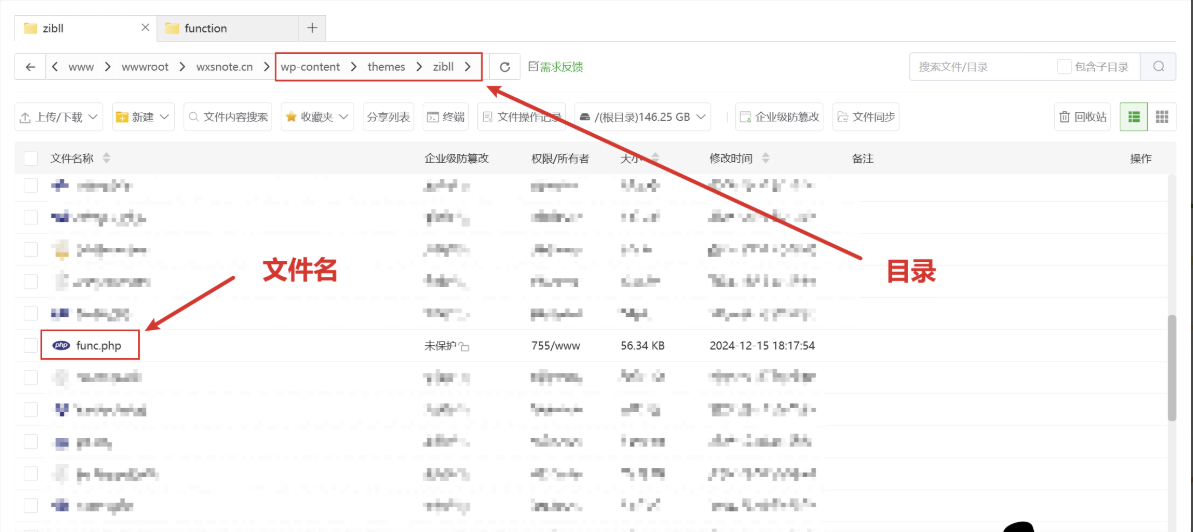Viewport: 1193px width, 532px height.
Task: Refresh the current directory listing
Action: [x=505, y=67]
